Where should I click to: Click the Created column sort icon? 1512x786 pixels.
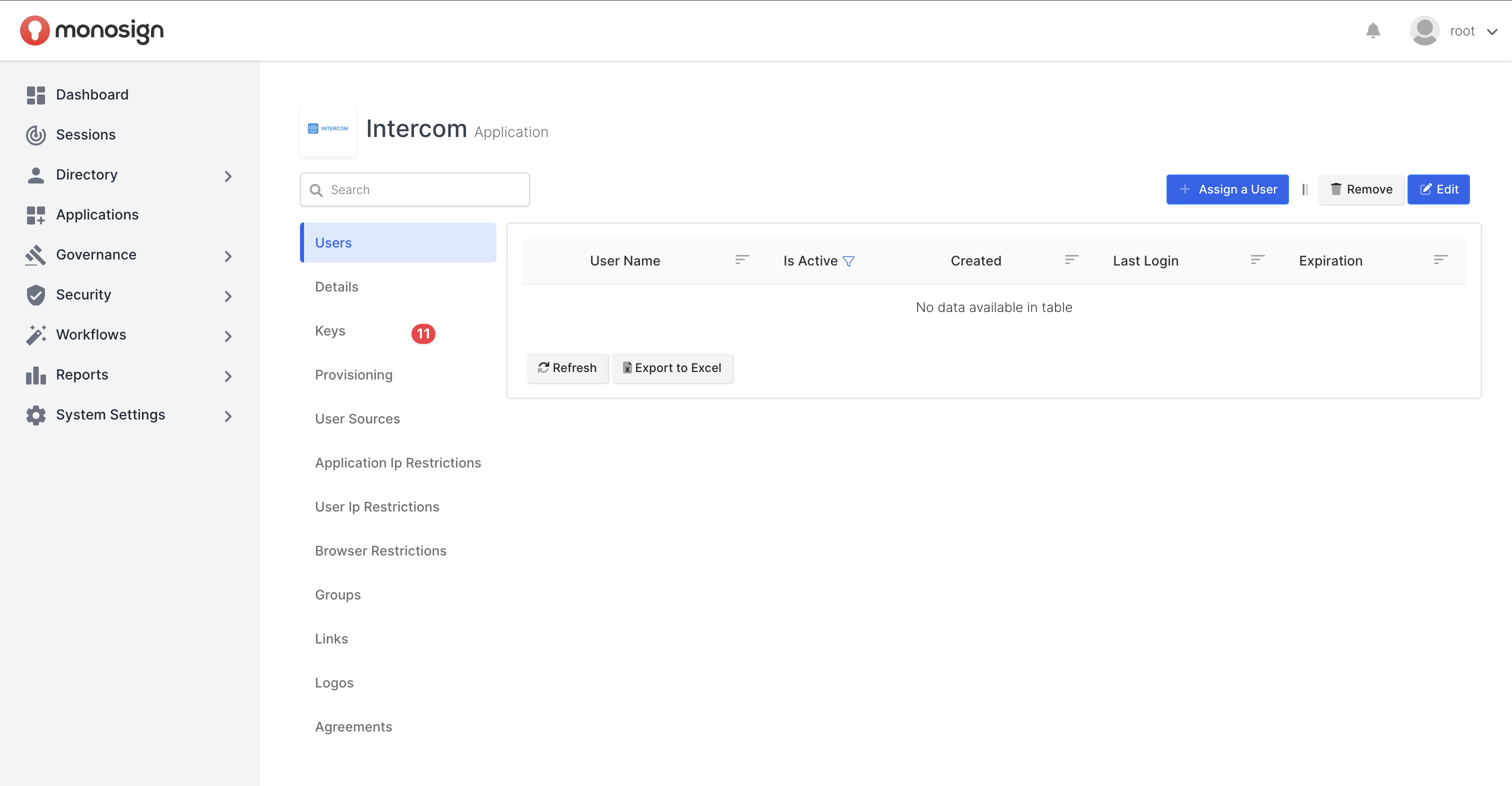point(1071,259)
